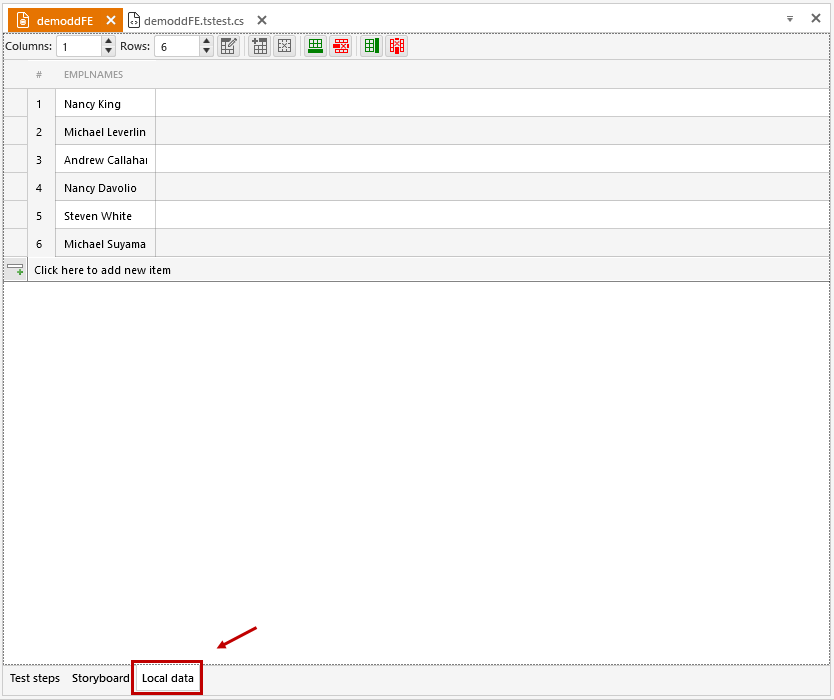
Task: Click the table icon with plus sign
Action: [x=259, y=46]
